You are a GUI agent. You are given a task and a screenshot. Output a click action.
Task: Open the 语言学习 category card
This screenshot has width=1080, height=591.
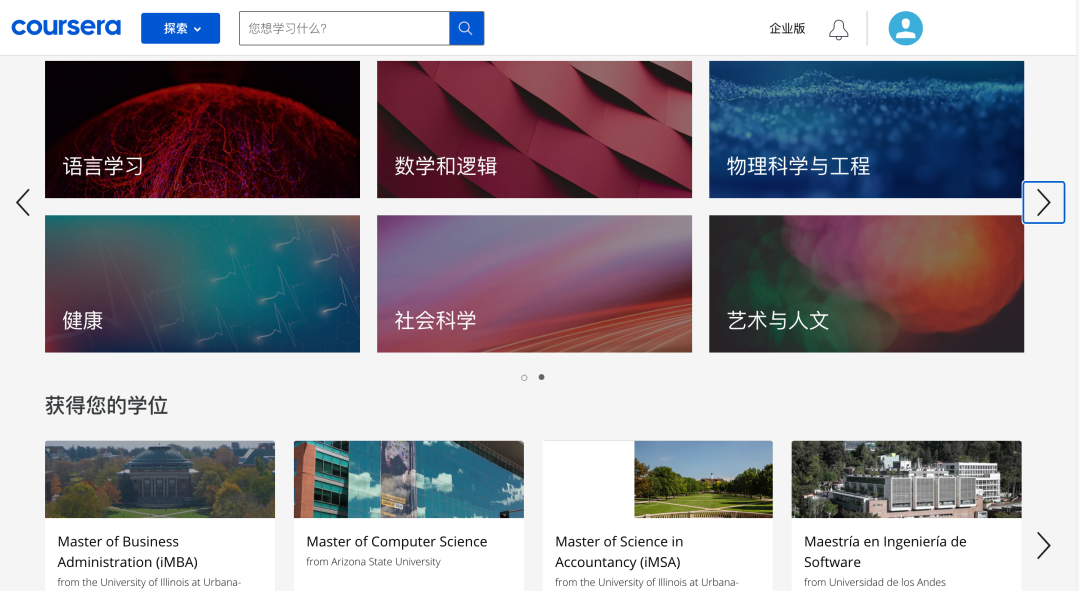[x=202, y=129]
